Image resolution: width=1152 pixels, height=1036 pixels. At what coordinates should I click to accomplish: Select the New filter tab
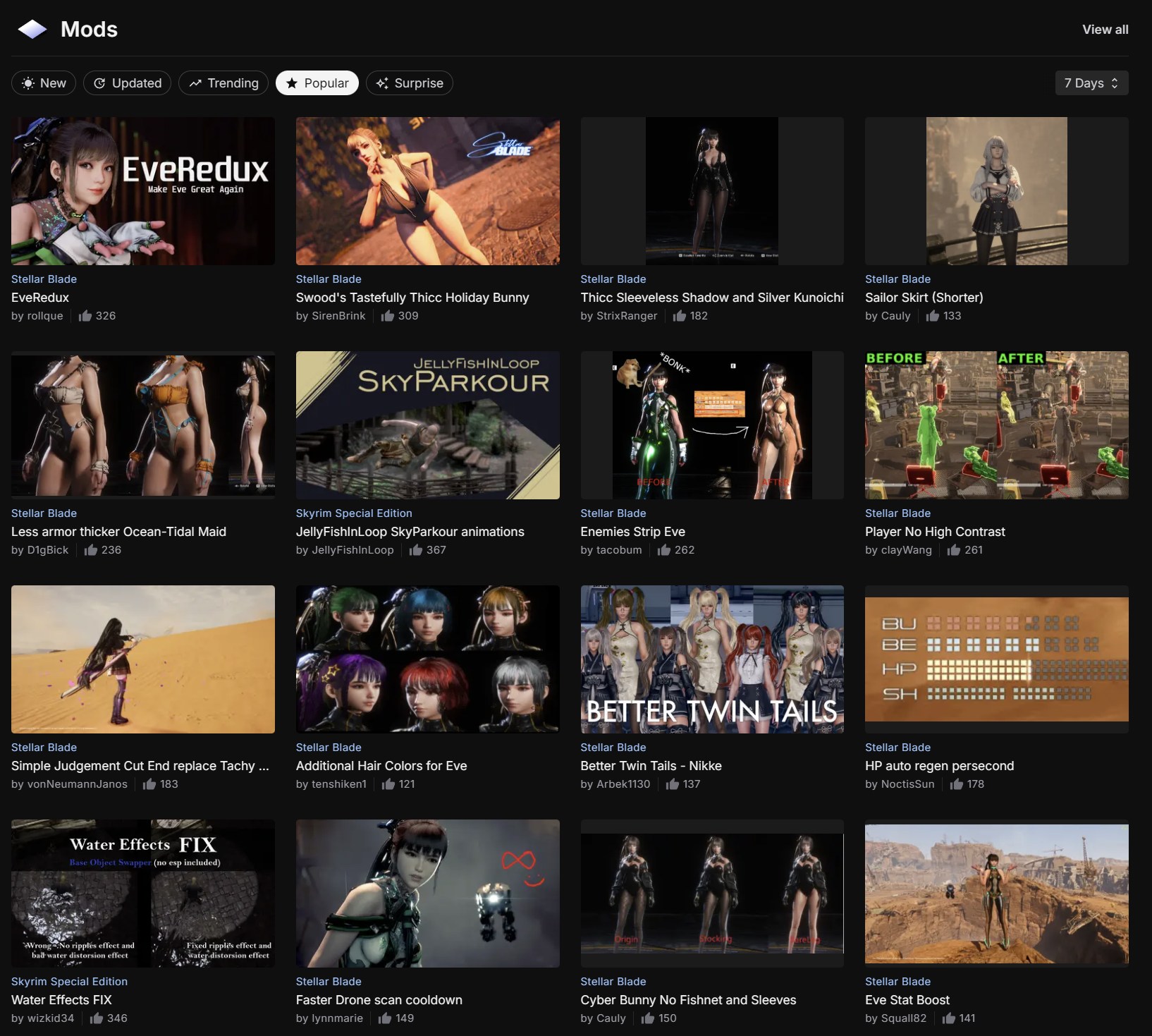44,83
